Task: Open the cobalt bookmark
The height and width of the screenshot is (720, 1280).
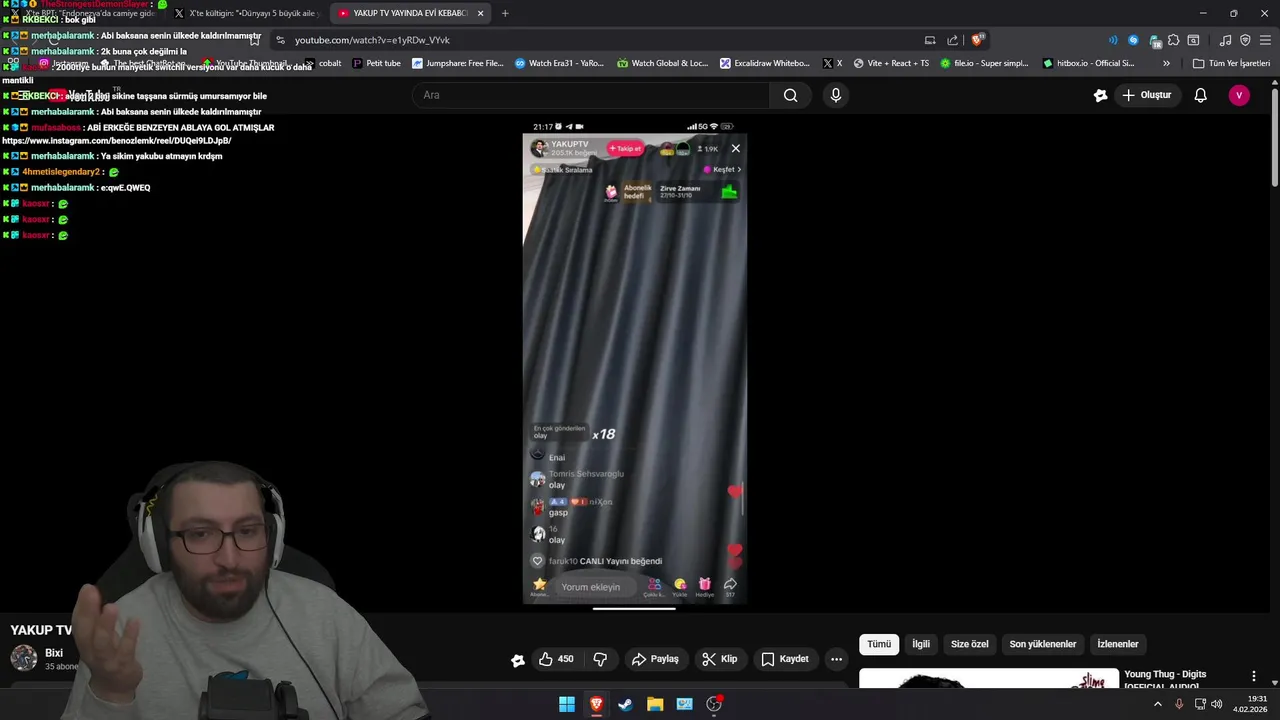Action: 322,63
